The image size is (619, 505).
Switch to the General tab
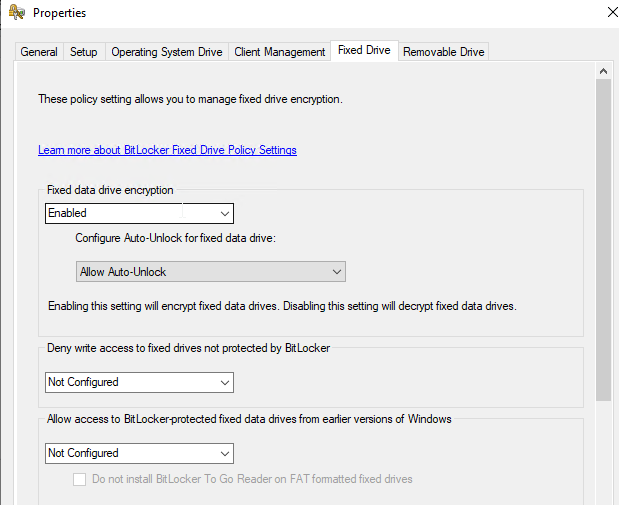coord(39,52)
